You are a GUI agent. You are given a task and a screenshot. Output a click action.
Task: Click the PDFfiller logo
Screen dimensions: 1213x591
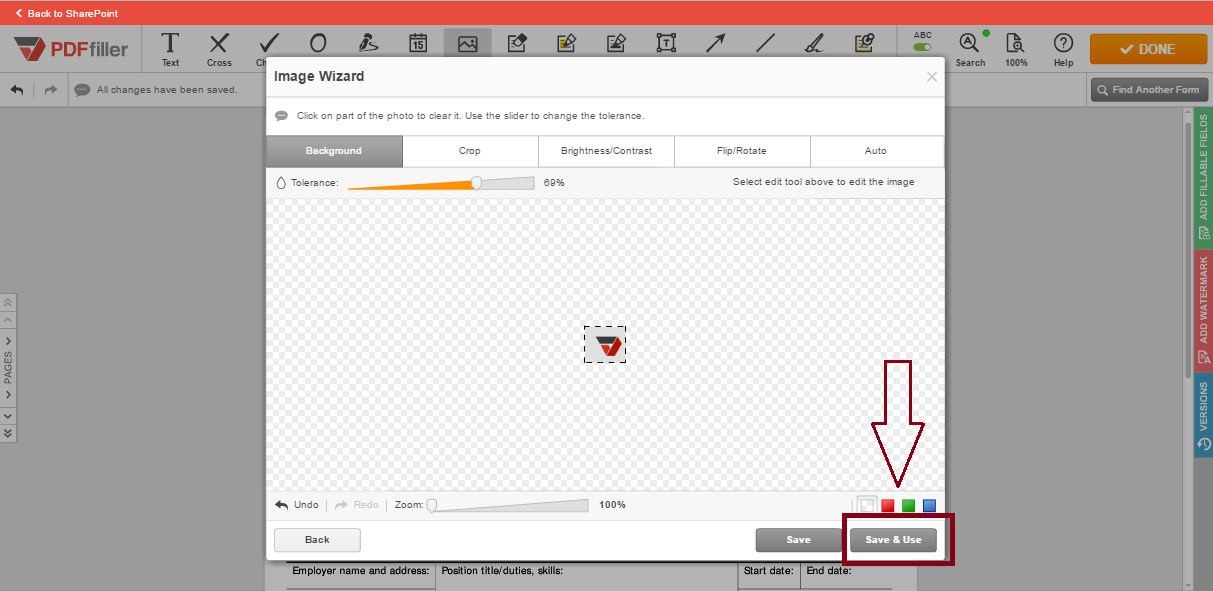click(x=70, y=49)
